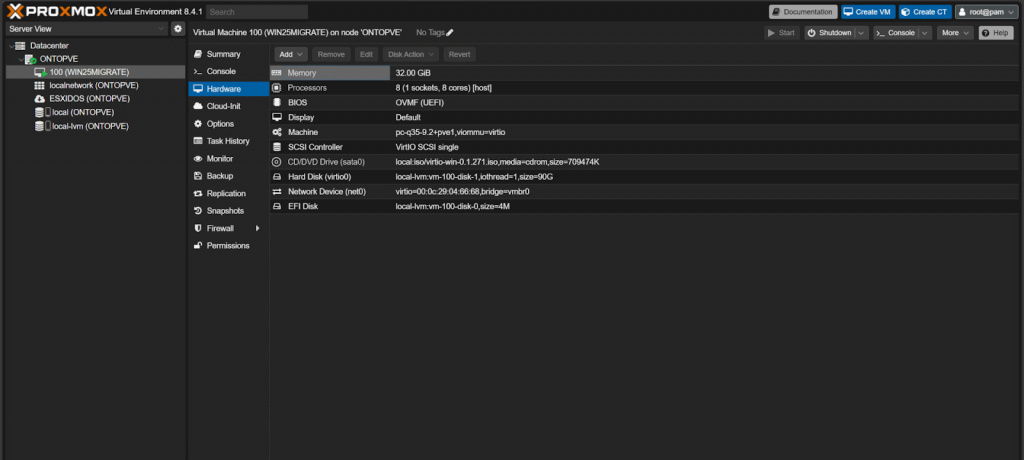This screenshot has height=460, width=1024.
Task: Click the Remove hardware button
Action: tap(331, 54)
